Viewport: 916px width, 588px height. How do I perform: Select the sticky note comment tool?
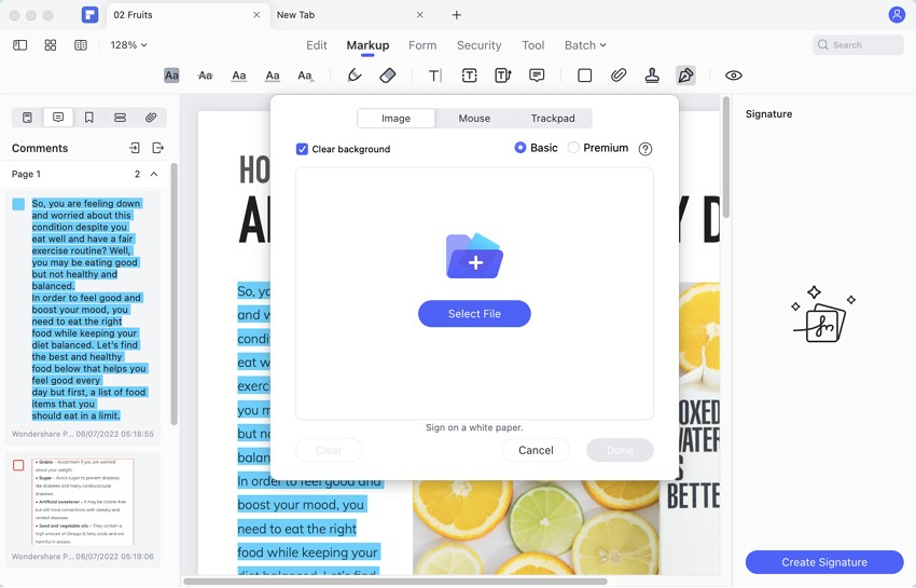(537, 75)
